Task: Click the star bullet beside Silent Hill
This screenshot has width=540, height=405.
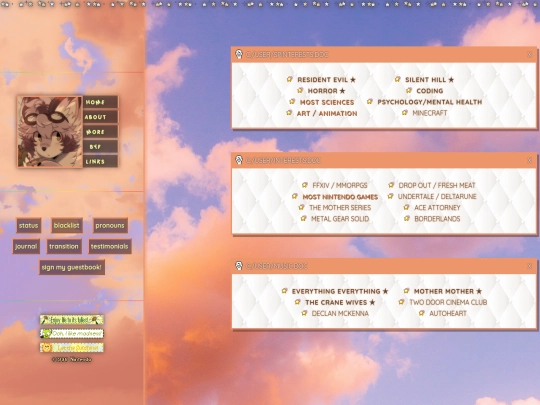Action: tap(397, 79)
